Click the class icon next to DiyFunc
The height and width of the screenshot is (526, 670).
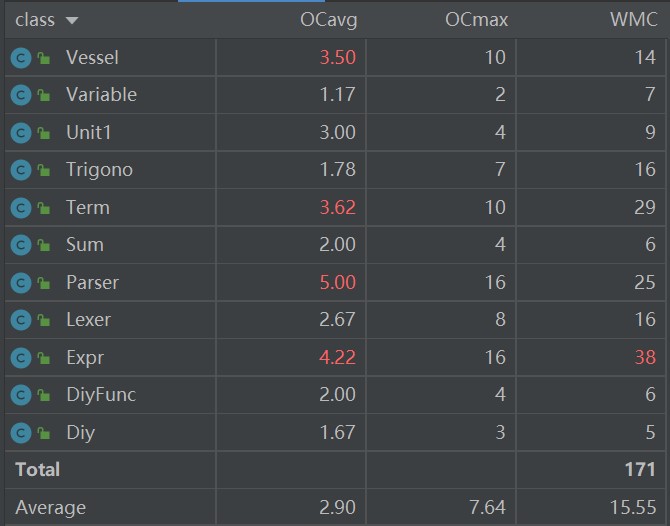[21, 396]
